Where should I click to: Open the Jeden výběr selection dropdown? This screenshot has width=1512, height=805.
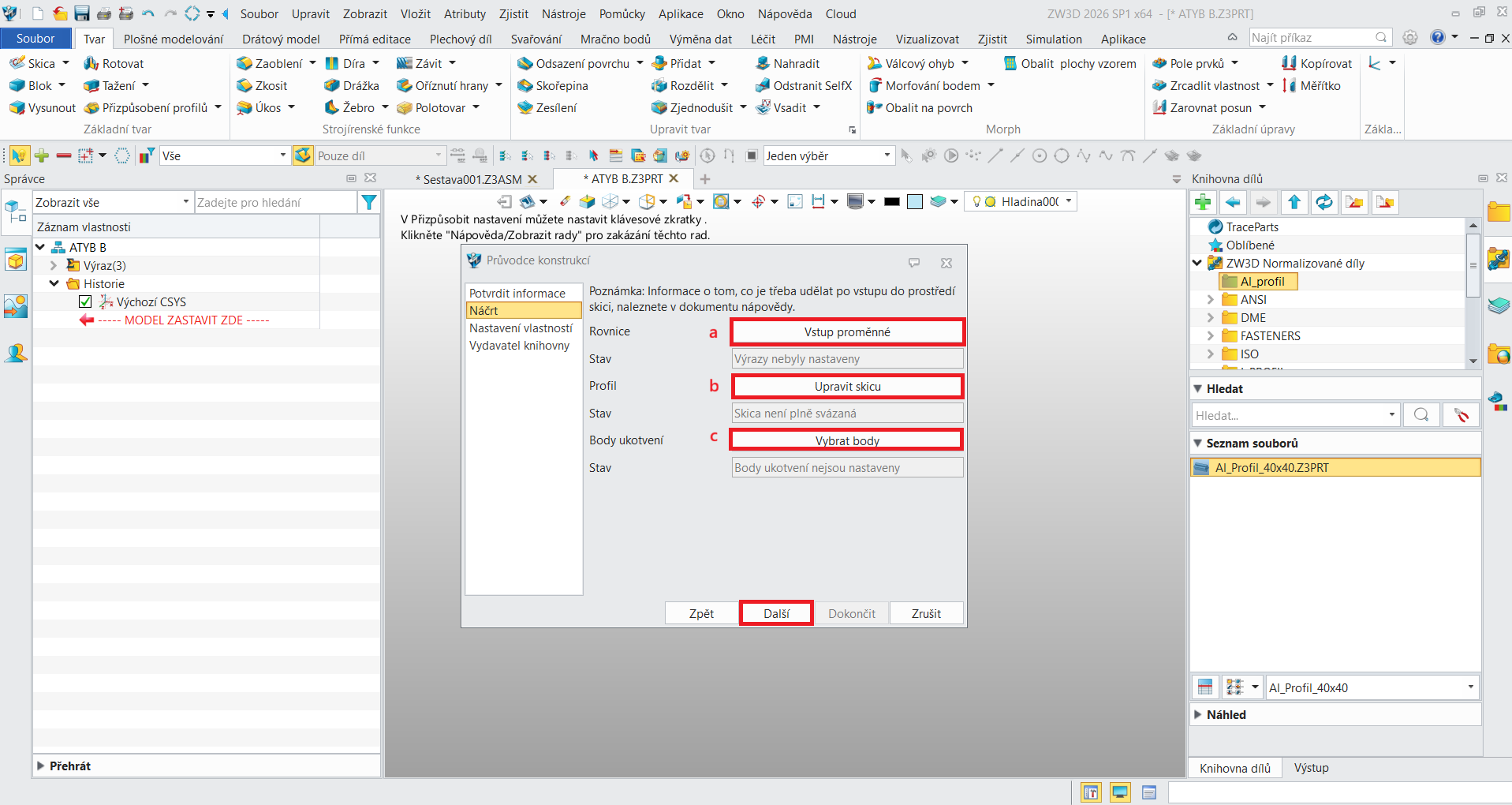point(828,155)
